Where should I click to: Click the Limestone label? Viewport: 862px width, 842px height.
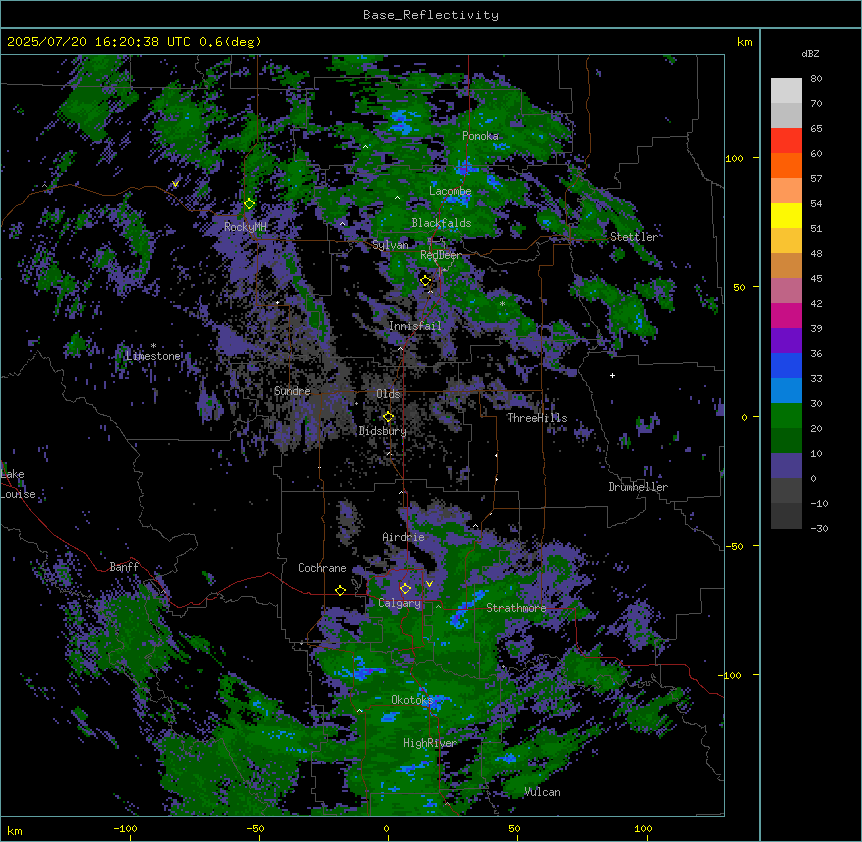153,356
